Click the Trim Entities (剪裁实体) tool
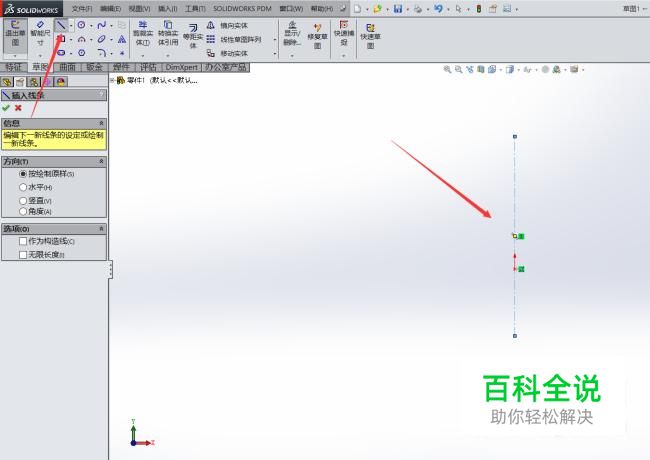 (x=143, y=34)
